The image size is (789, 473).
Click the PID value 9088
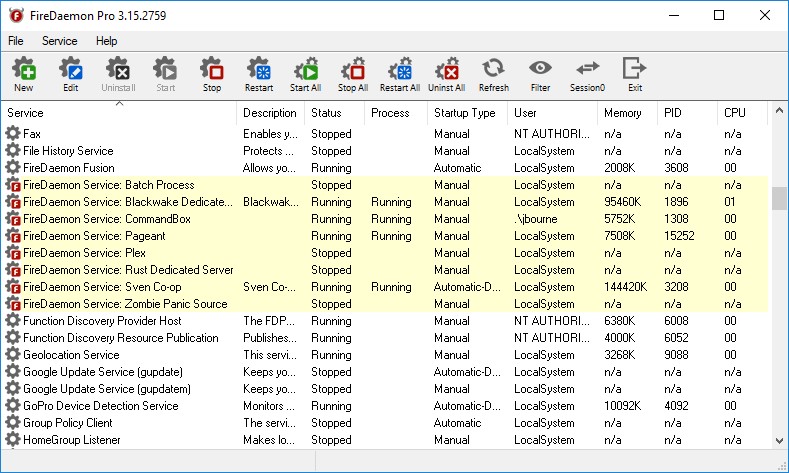(x=676, y=354)
